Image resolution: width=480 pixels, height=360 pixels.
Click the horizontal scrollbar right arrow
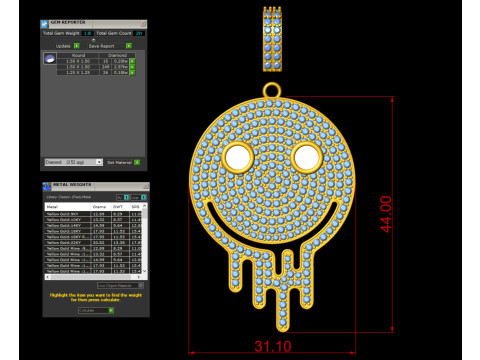[139, 277]
